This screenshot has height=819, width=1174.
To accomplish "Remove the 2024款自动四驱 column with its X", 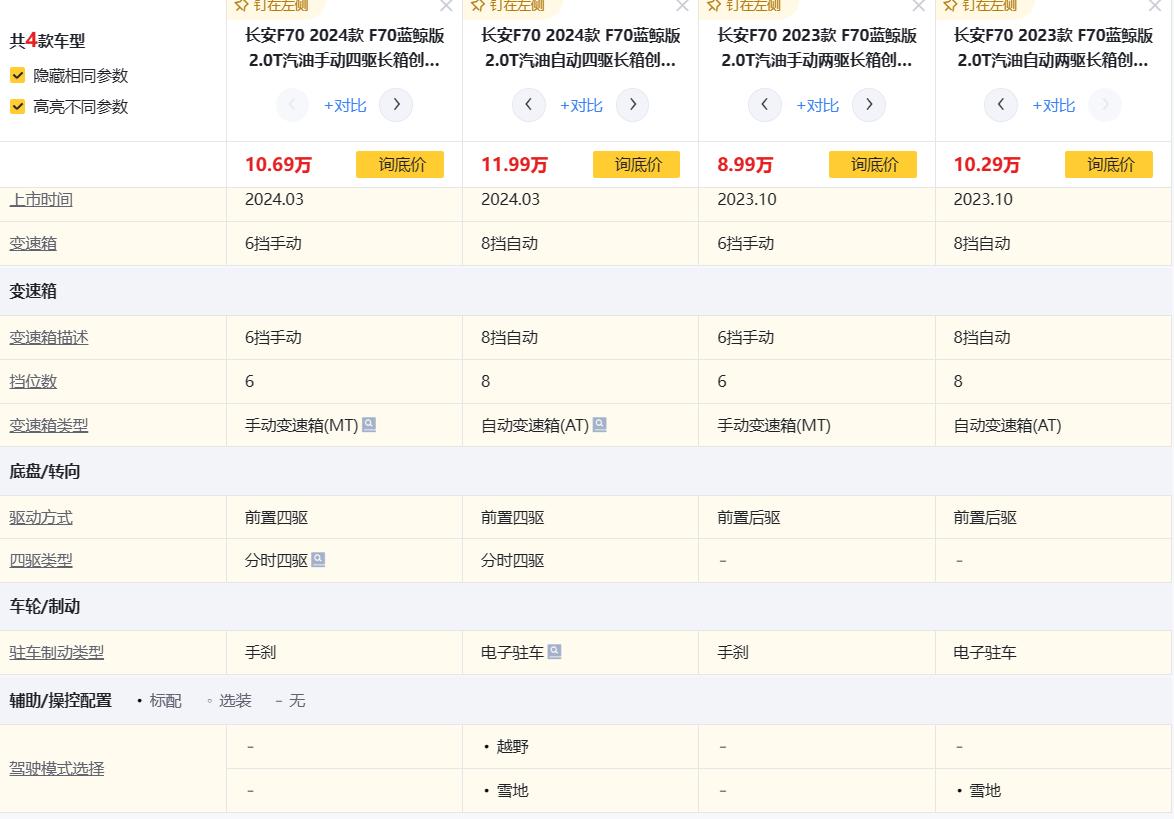I will coord(682,6).
